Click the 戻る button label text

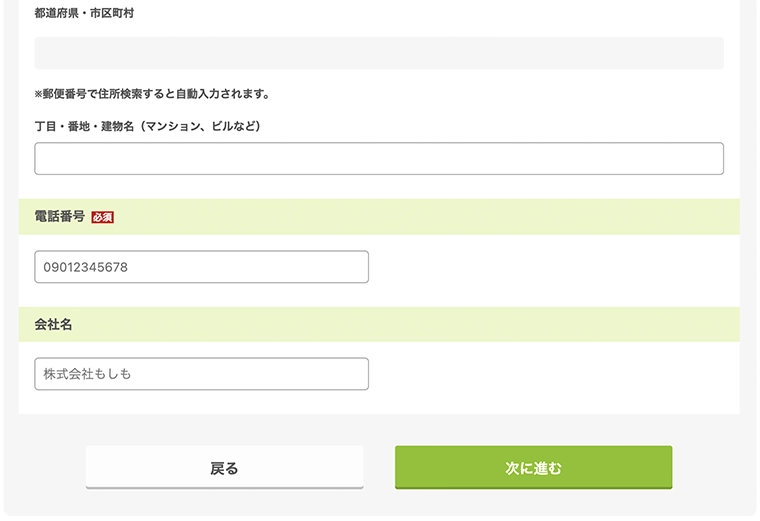pos(224,468)
